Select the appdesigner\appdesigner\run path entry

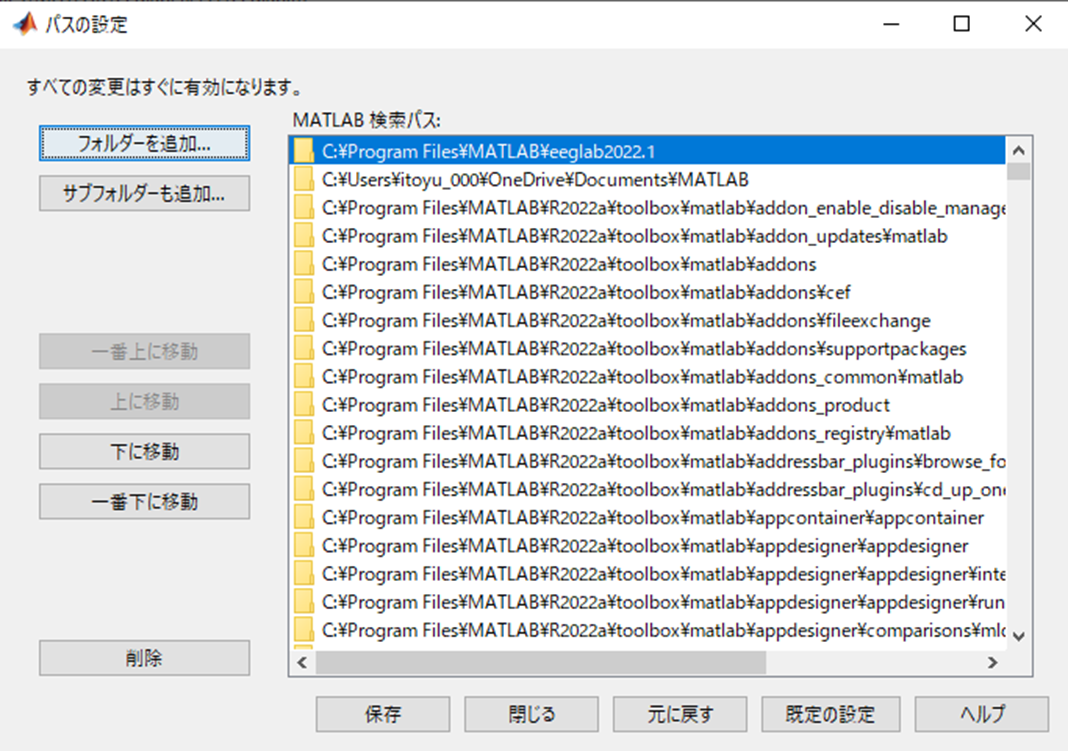[648, 602]
